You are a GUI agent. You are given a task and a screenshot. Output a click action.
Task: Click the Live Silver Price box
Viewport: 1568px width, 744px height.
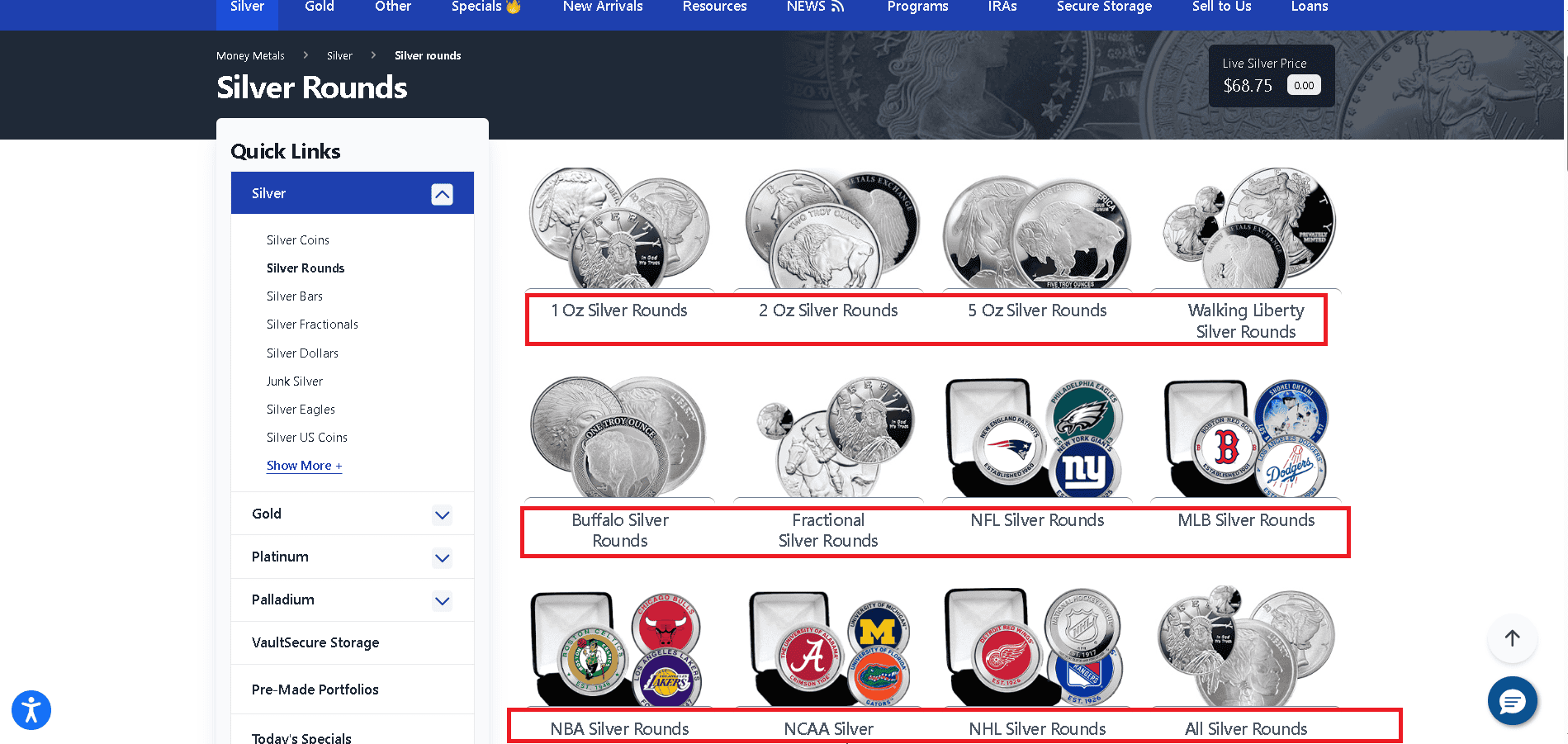pyautogui.click(x=1272, y=76)
